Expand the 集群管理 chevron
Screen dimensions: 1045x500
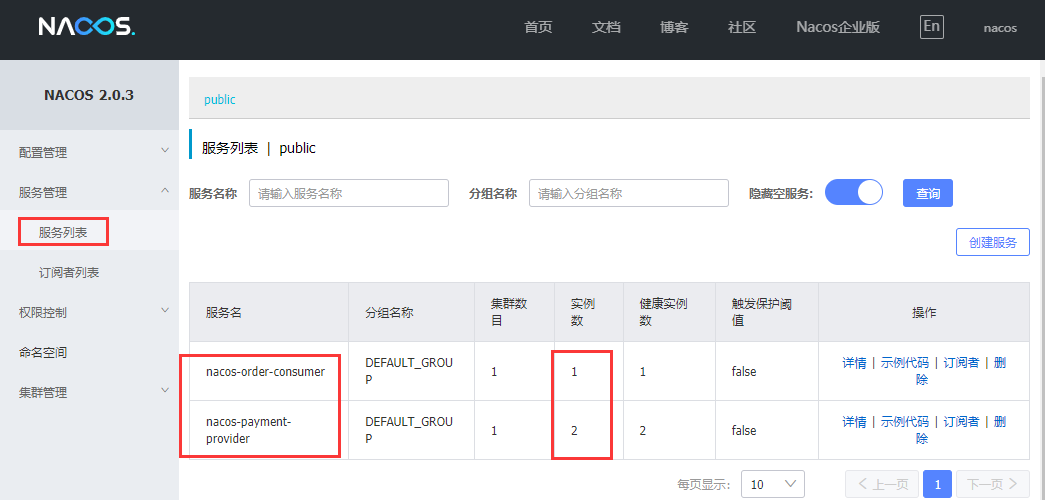tap(165, 391)
